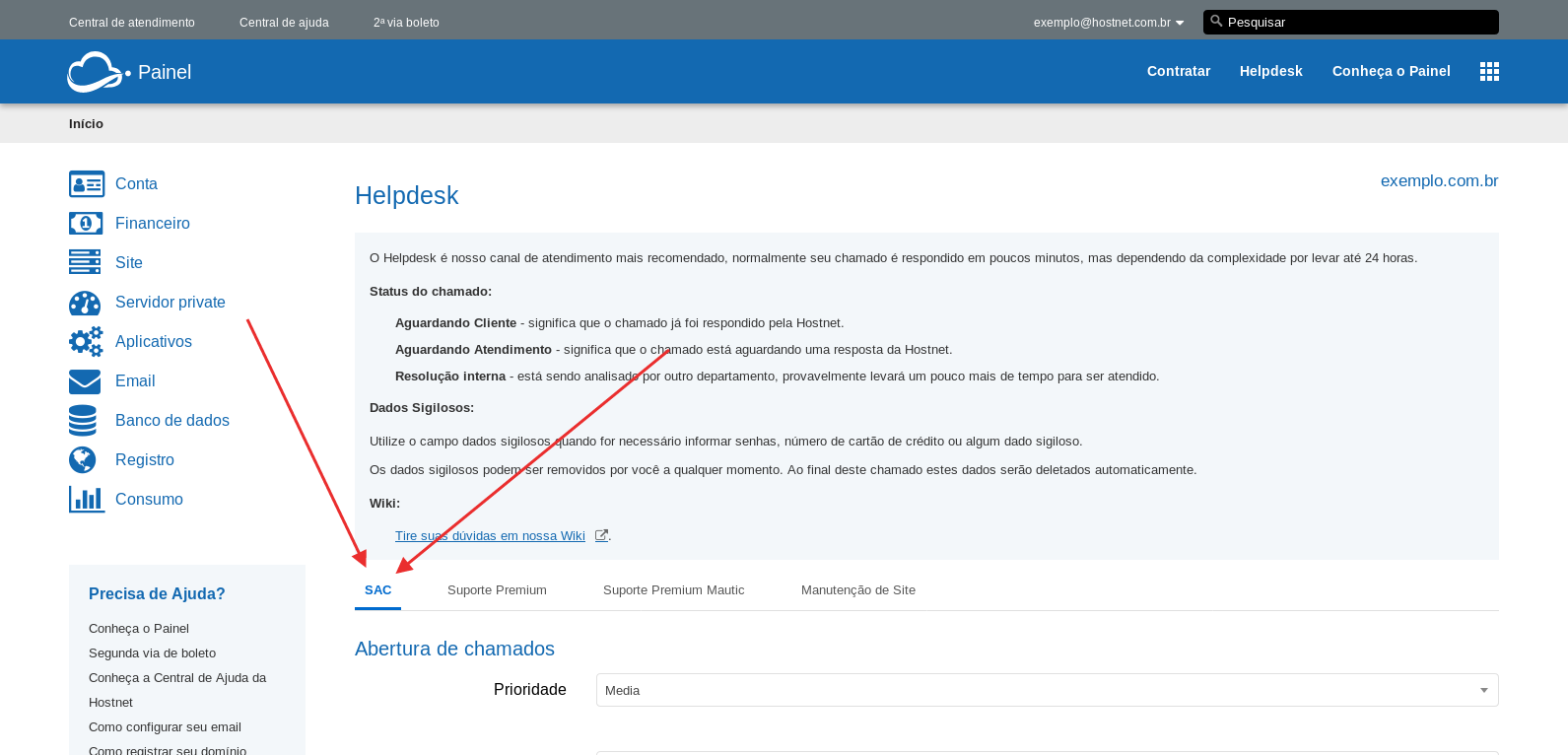This screenshot has height=755, width=1568.
Task: Switch to the Suporte Premium tab
Action: 497,590
